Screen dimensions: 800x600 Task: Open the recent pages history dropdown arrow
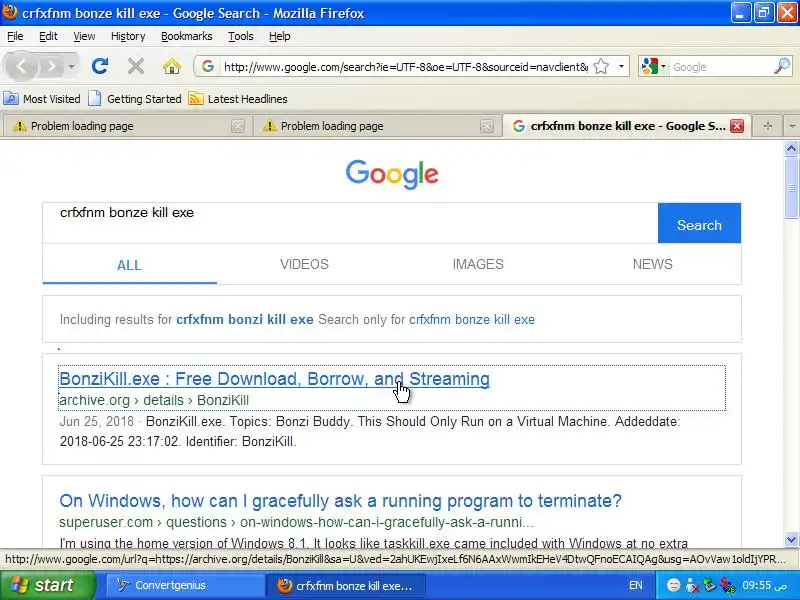(71, 66)
